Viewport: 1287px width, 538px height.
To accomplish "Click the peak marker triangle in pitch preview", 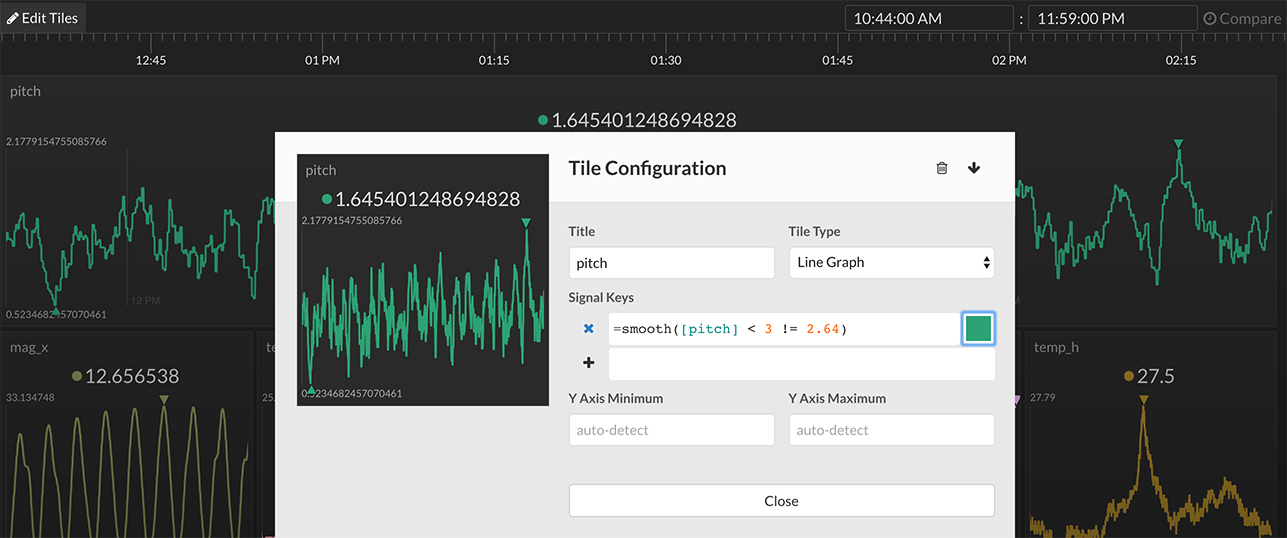I will tap(526, 223).
